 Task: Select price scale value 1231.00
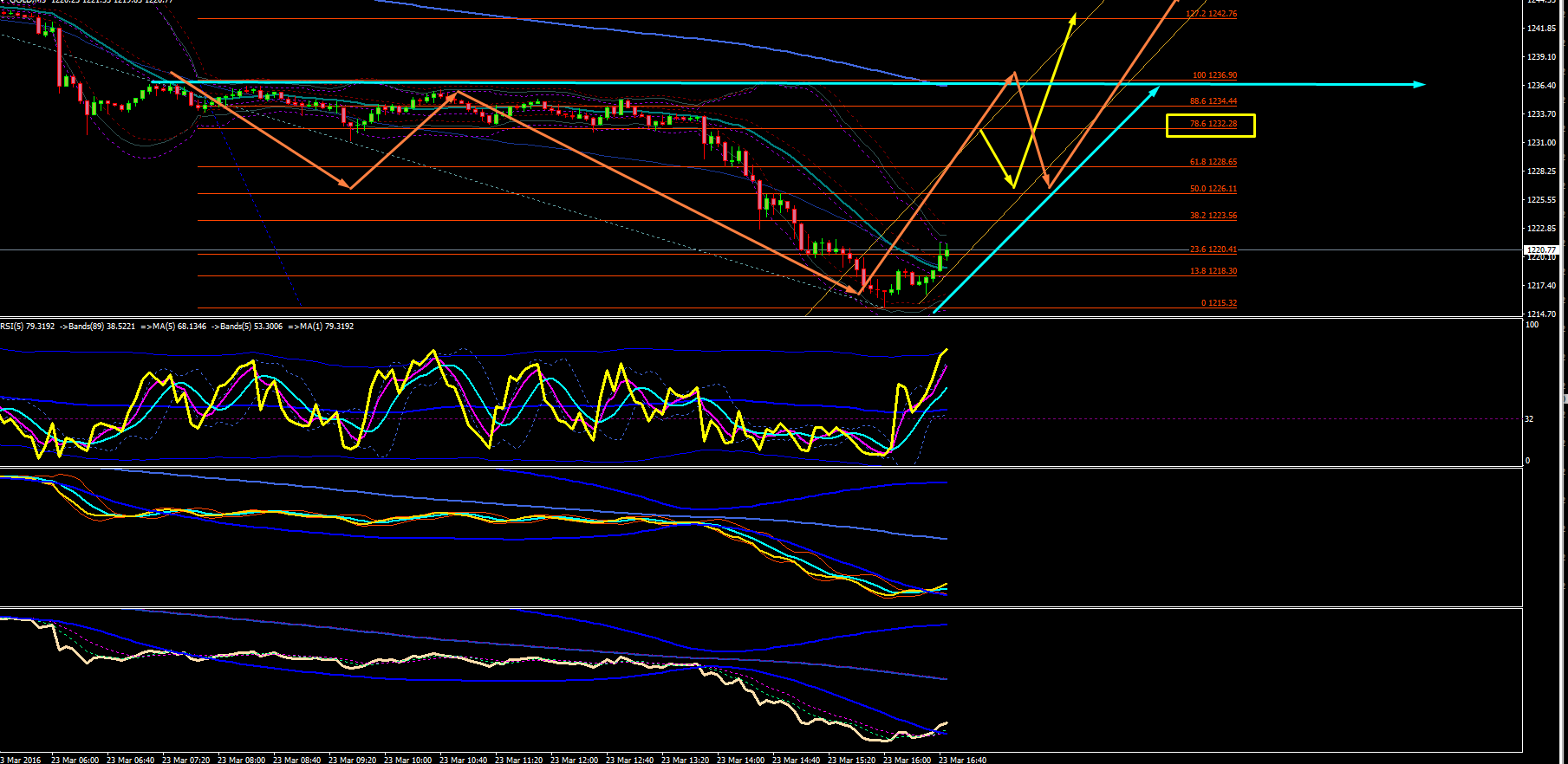pyautogui.click(x=1541, y=143)
